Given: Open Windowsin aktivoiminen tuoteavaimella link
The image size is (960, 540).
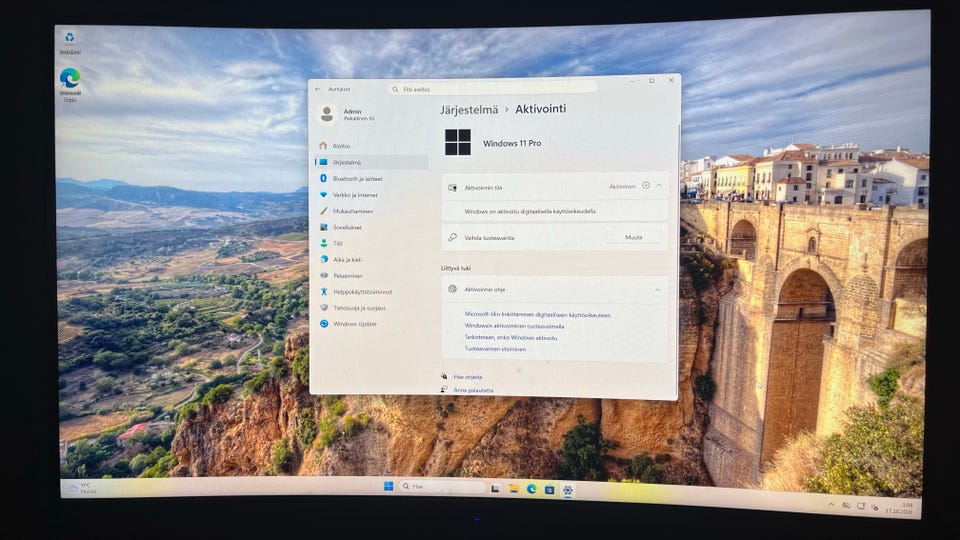Looking at the screenshot, I should coord(514,326).
